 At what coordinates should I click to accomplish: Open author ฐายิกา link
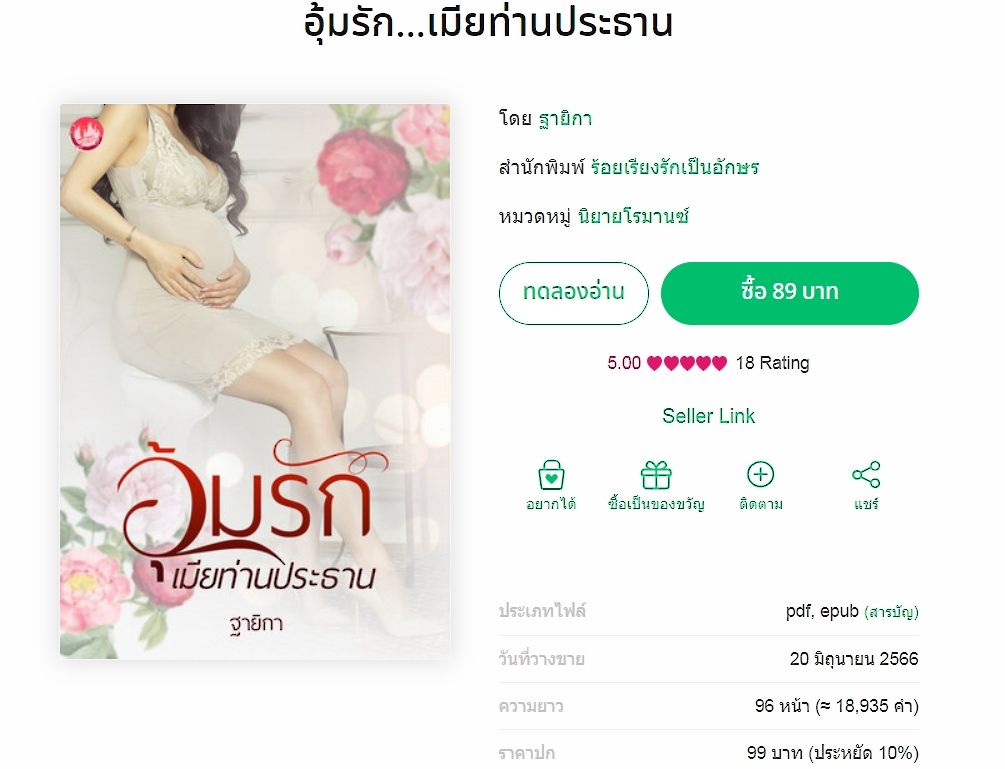point(565,119)
